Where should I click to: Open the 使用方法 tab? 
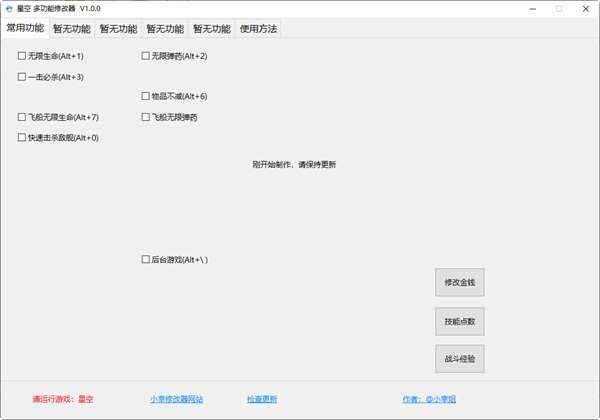(258, 29)
